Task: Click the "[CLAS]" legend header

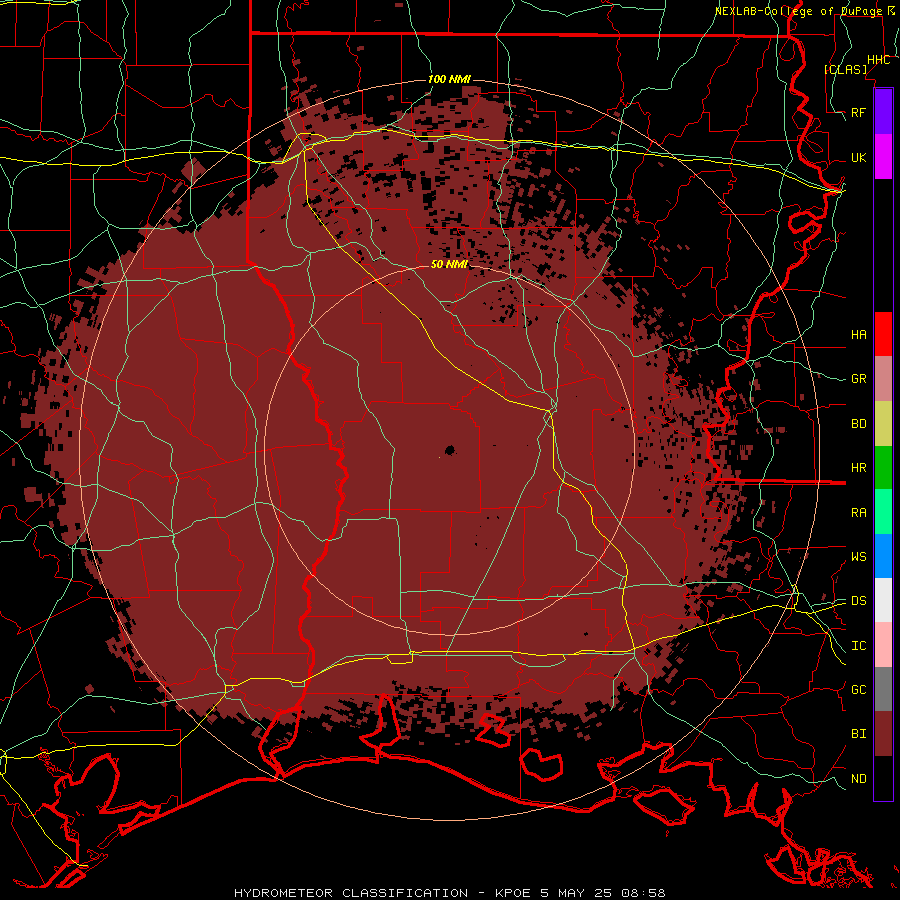Action: pyautogui.click(x=845, y=70)
